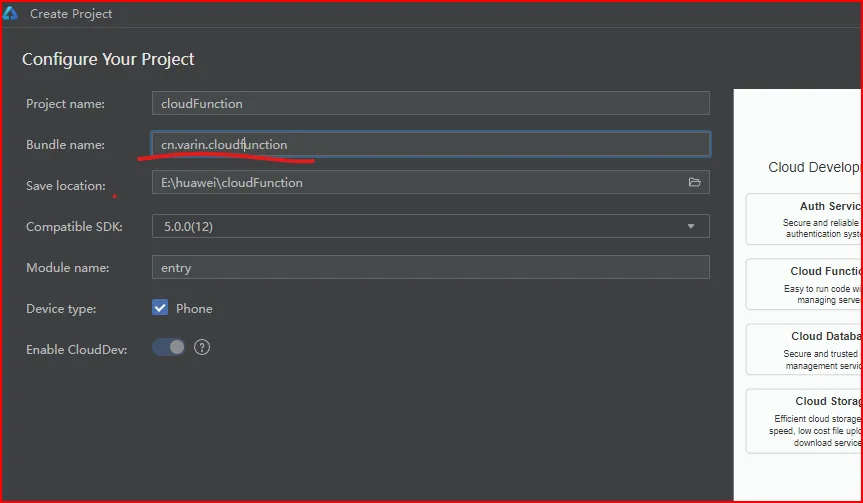Select the Auth Service card
Image resolution: width=863 pixels, height=503 pixels.
click(x=804, y=219)
